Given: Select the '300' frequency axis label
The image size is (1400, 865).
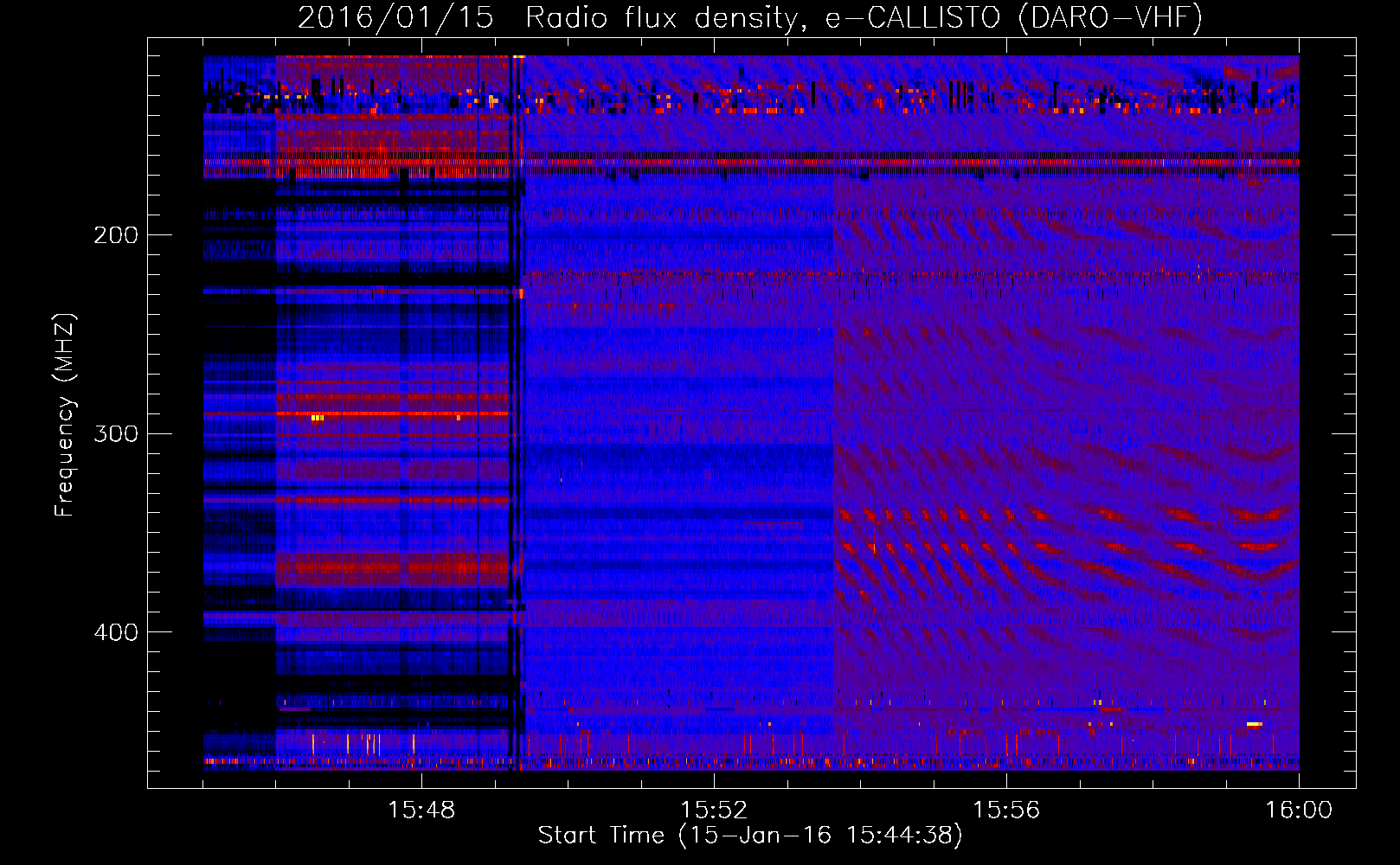Looking at the screenshot, I should click(x=116, y=433).
